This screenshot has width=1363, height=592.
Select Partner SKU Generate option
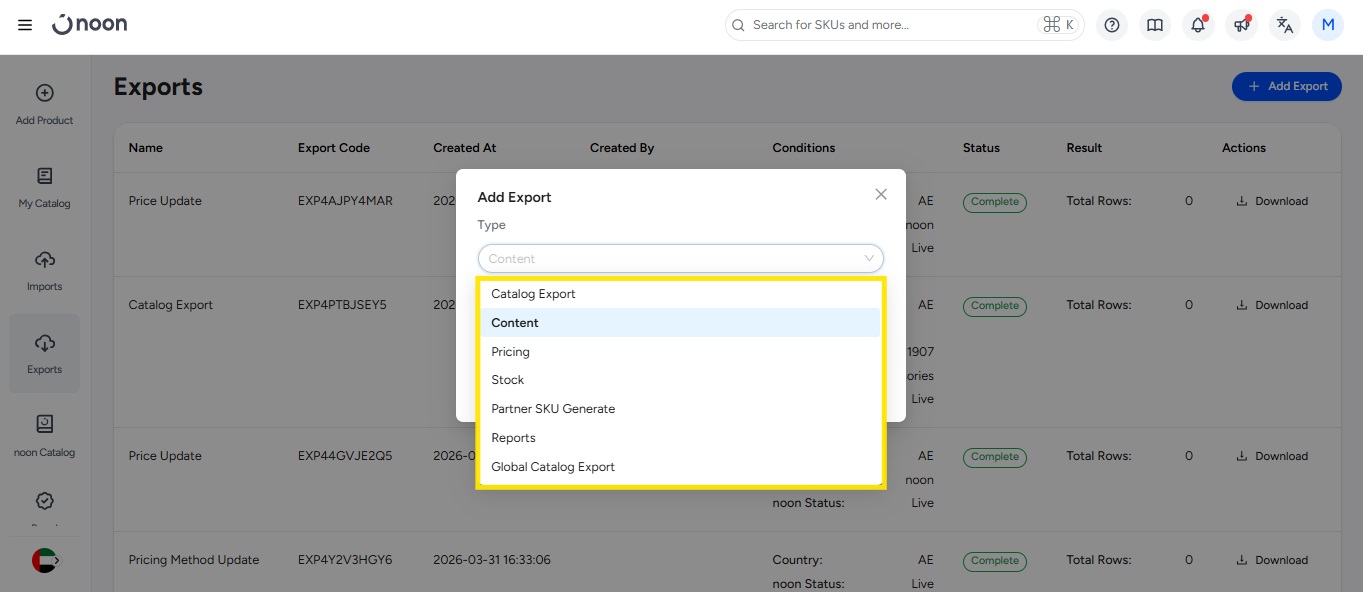point(553,409)
